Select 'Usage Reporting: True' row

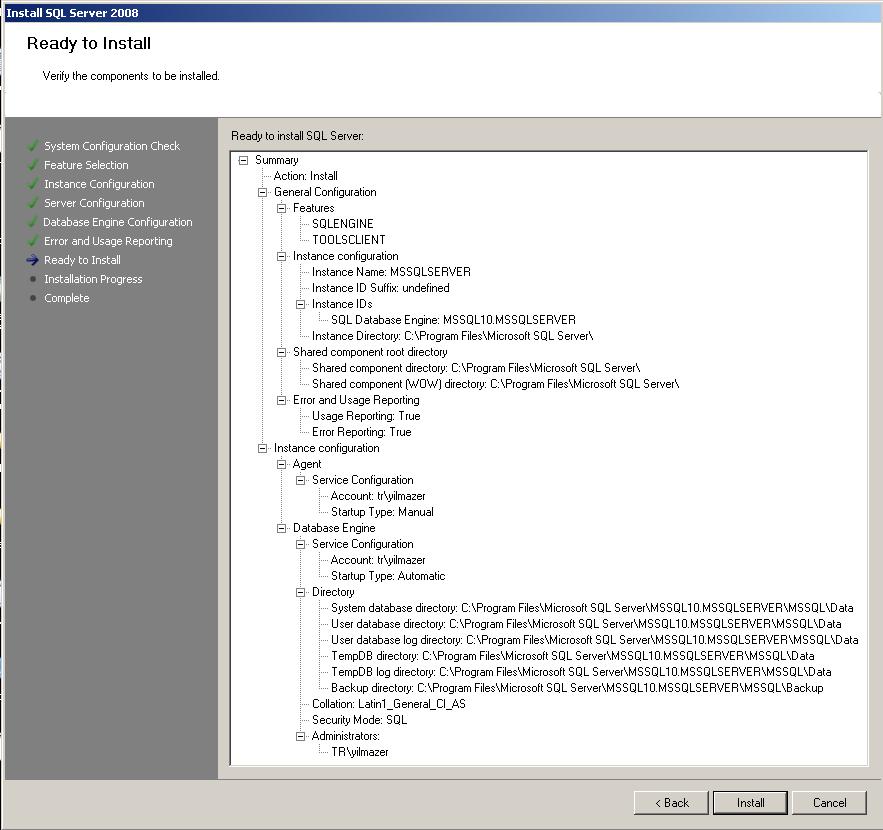(366, 416)
